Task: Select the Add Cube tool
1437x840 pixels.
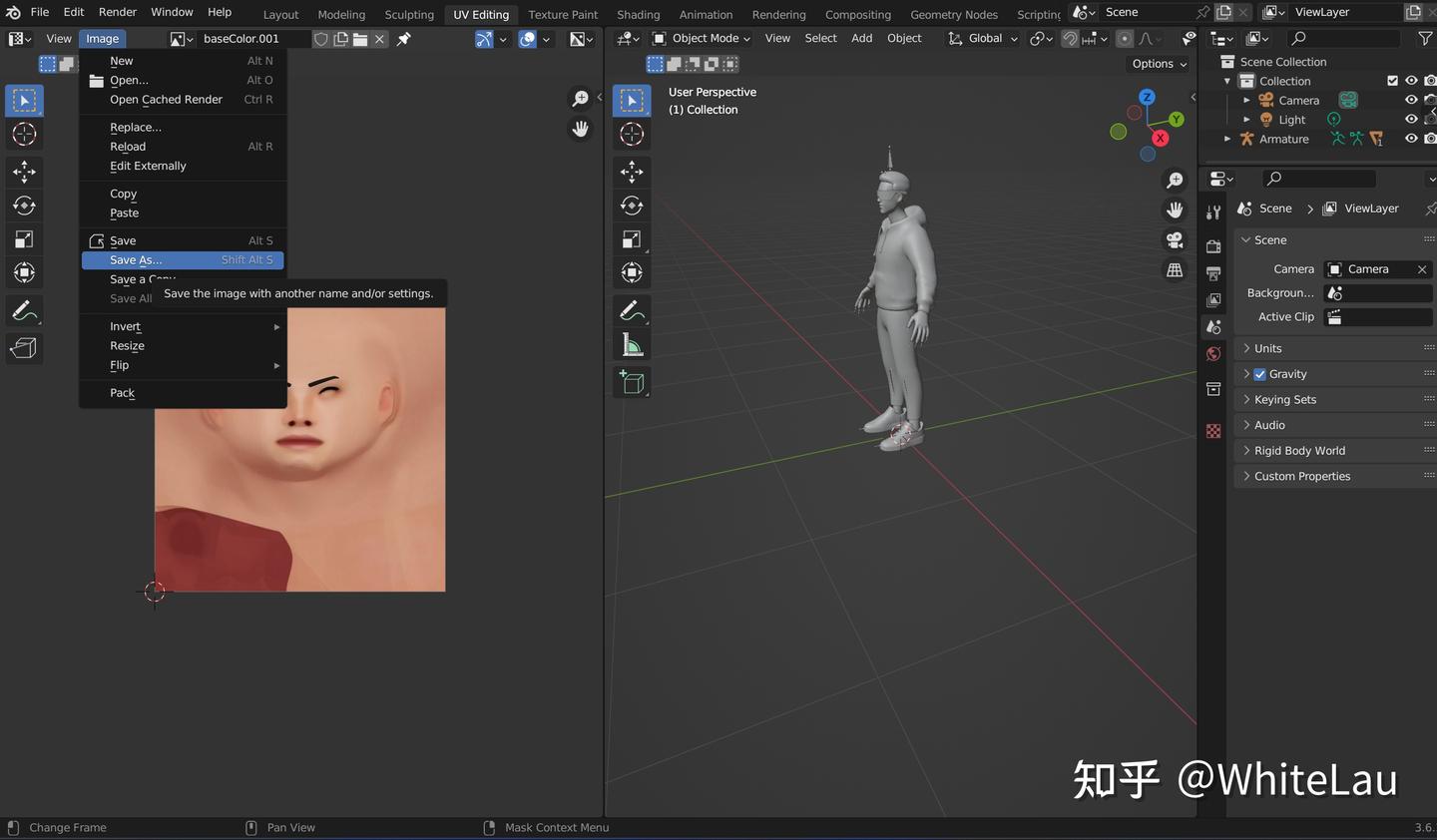Action: pyautogui.click(x=632, y=382)
